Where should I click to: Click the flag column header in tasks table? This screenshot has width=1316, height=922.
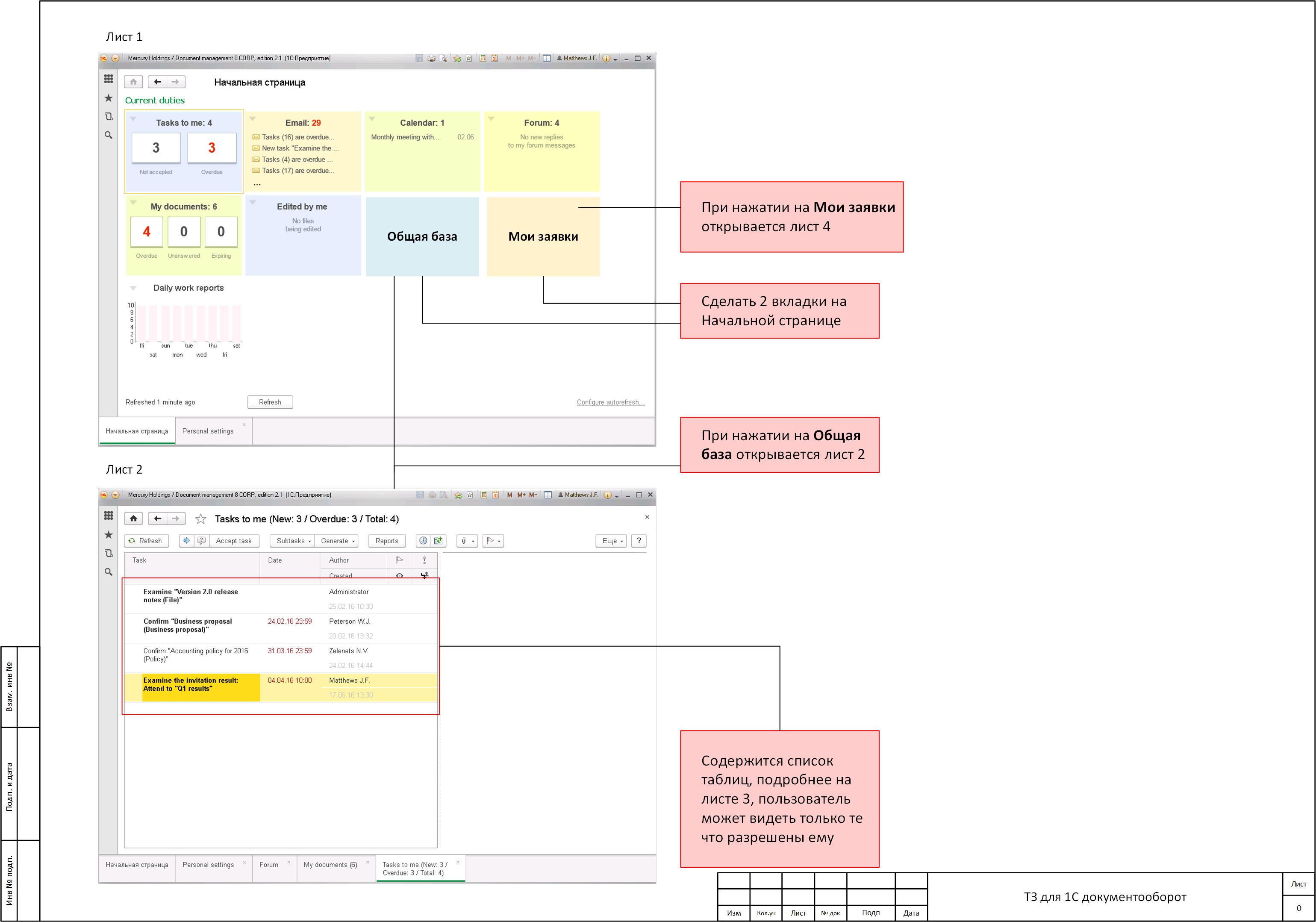point(400,560)
